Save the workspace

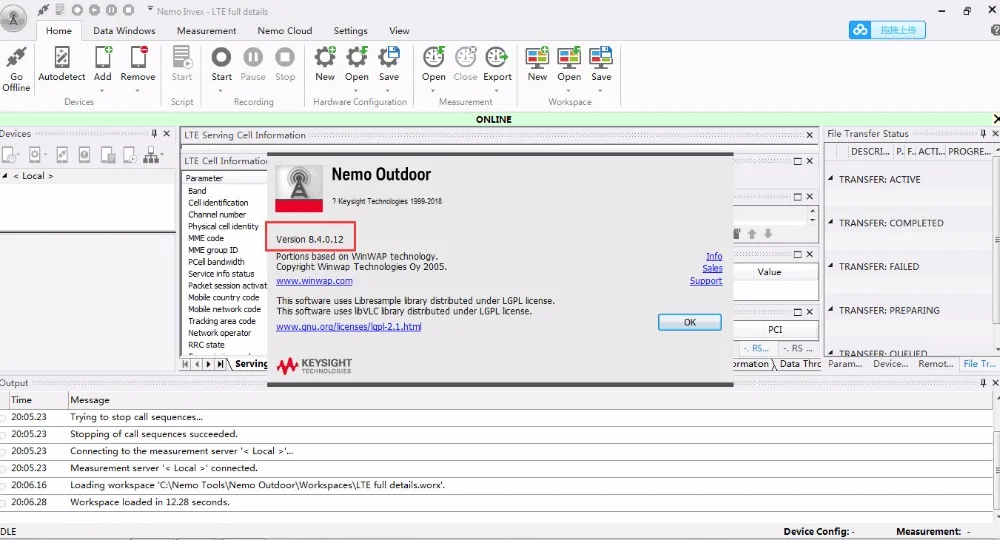[601, 57]
